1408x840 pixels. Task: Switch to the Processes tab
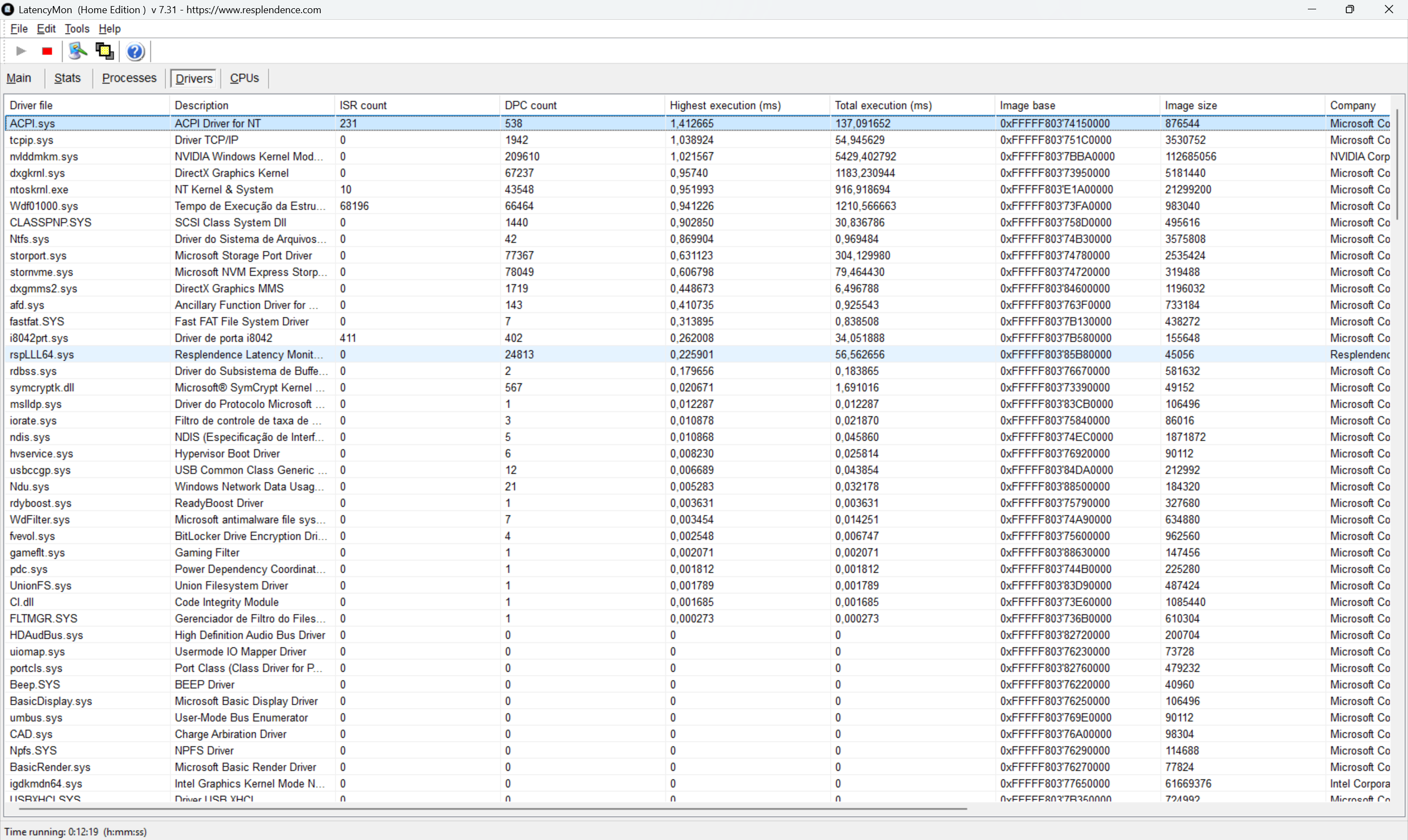click(x=129, y=78)
